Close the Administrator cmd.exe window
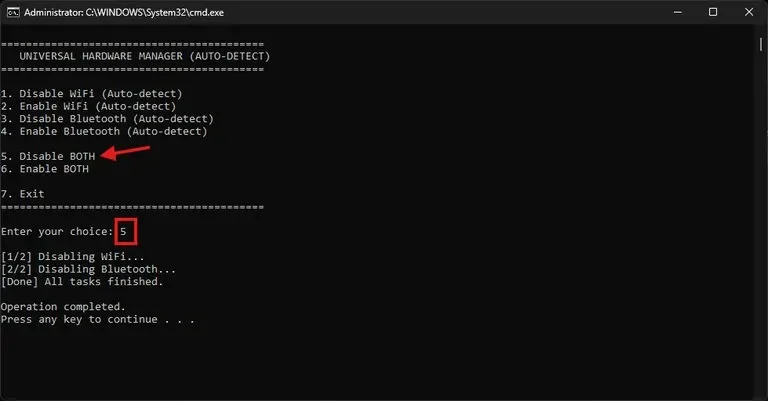Image resolution: width=768 pixels, height=401 pixels. coord(749,12)
